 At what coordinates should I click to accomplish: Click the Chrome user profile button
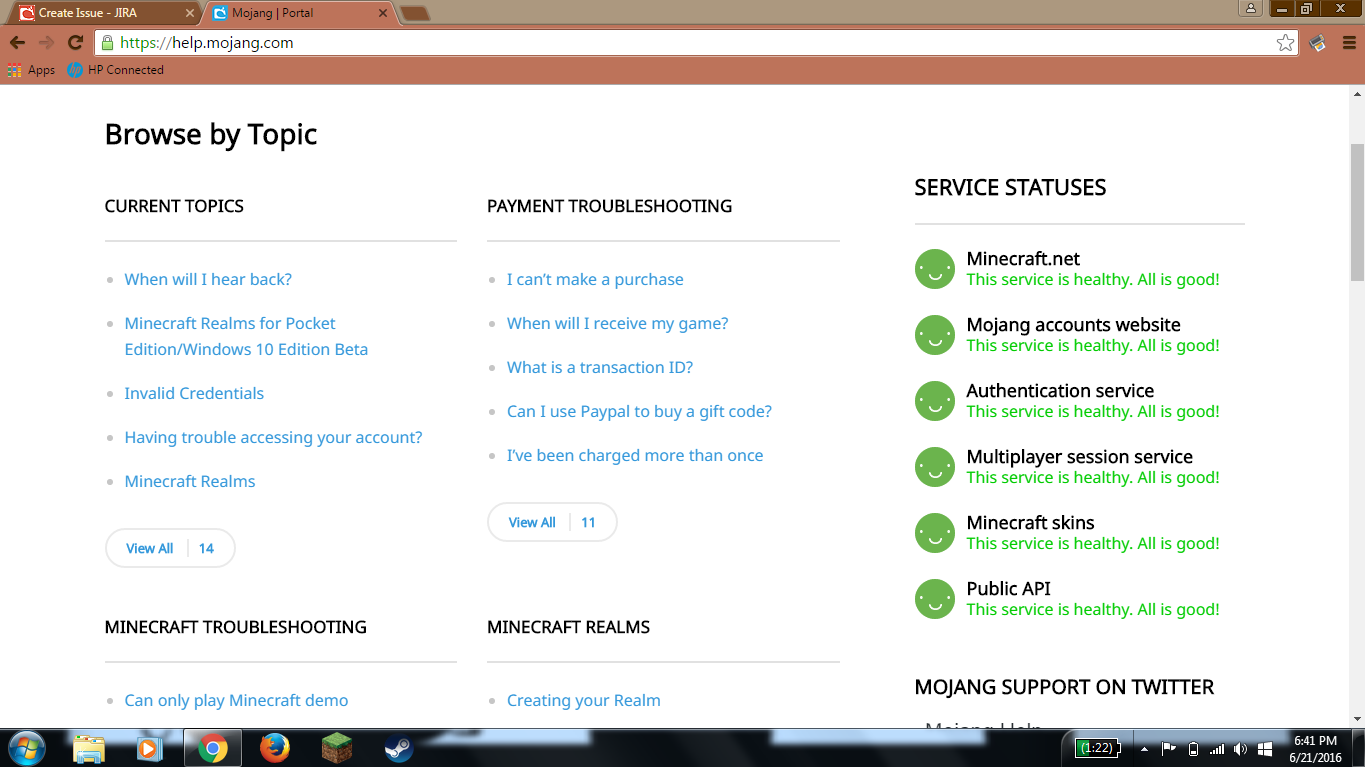pyautogui.click(x=1251, y=9)
